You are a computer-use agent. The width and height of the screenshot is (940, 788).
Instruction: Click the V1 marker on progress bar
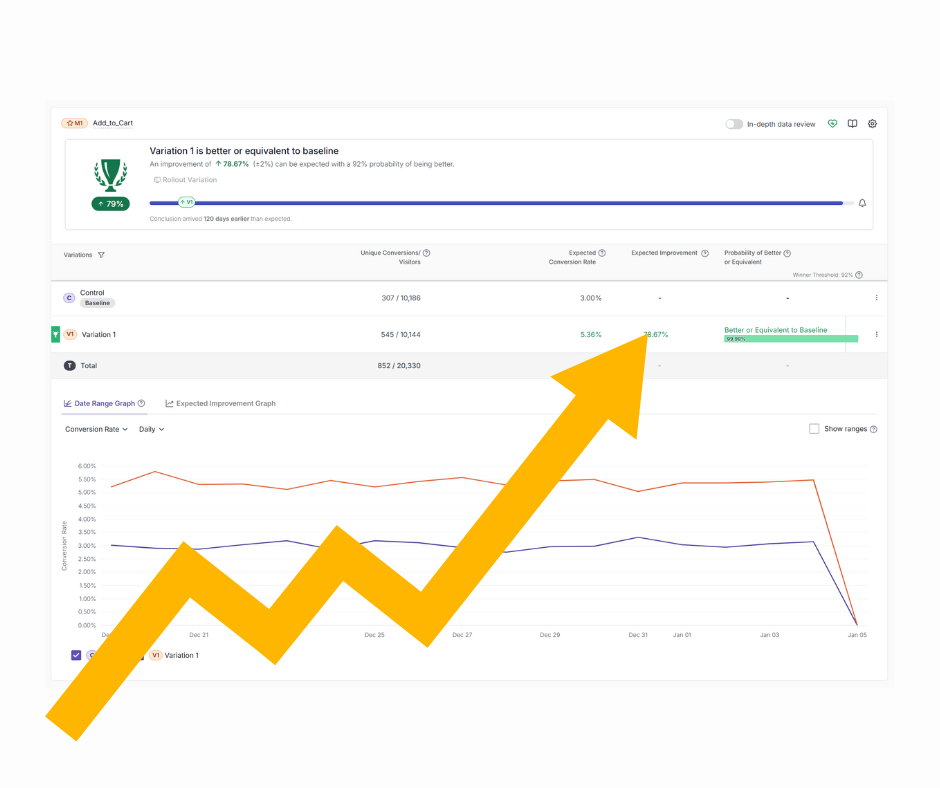(x=186, y=202)
